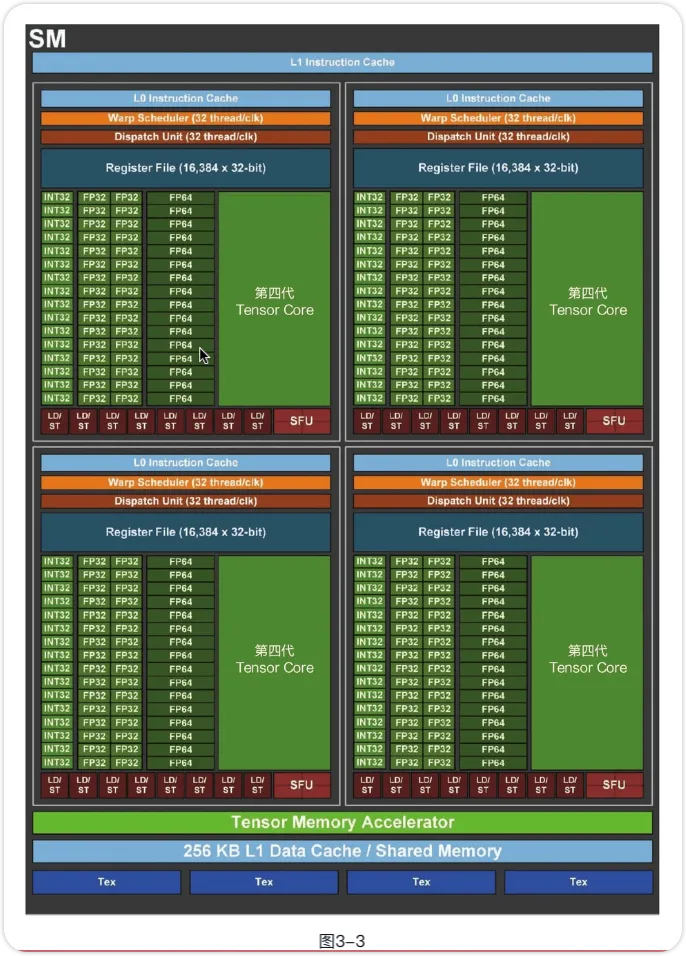Click the Tensor Memory Accelerator bar
Screen dimensions: 686x956
342,822
